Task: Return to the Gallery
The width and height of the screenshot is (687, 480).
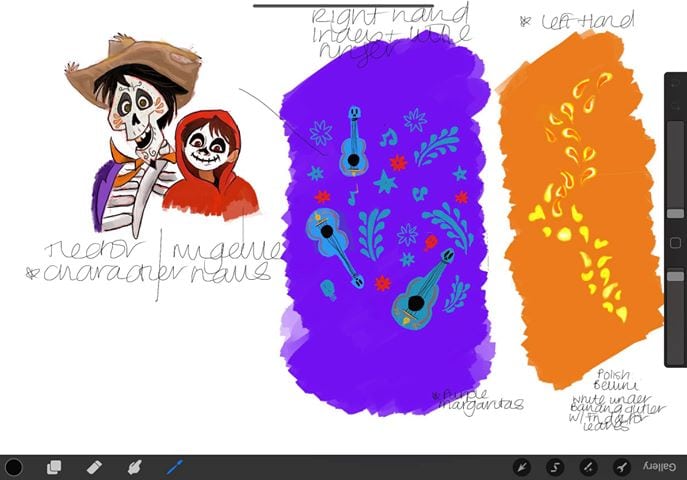Action: click(660, 467)
